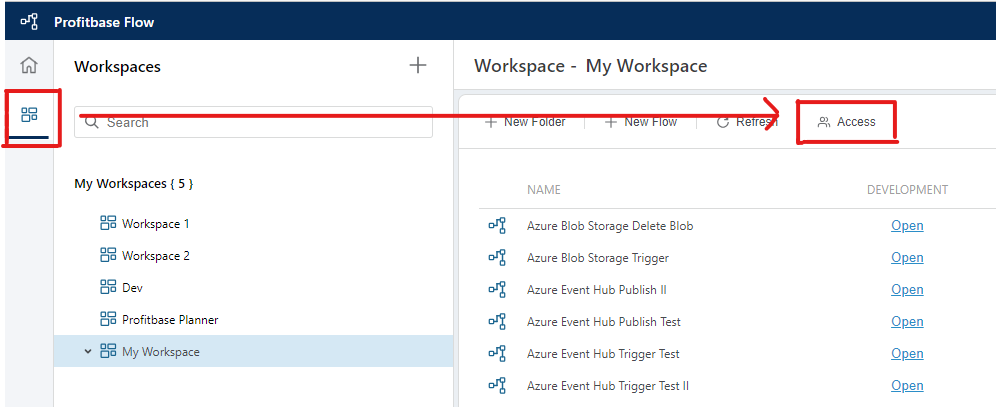Click the icon beside Profitbase Planner workspace
The width and height of the screenshot is (996, 407).
109,320
